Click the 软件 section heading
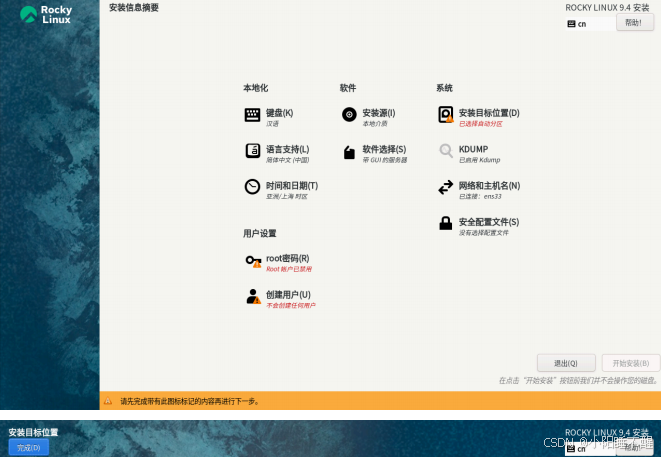Screen dimensions: 661x457 [x=348, y=88]
